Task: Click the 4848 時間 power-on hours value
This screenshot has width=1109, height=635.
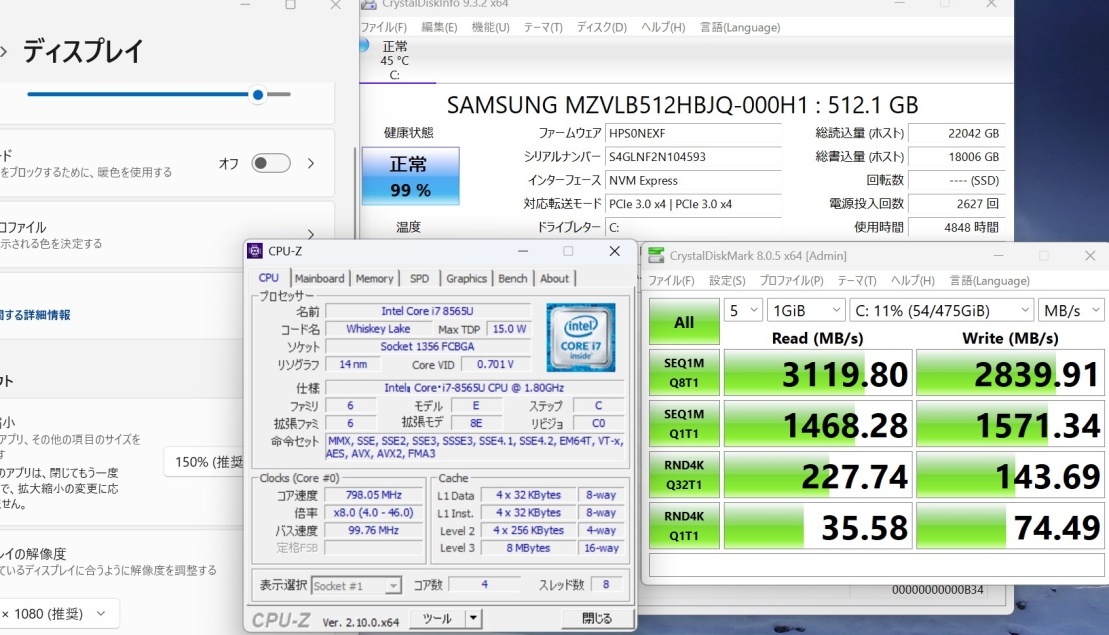Action: coord(956,227)
